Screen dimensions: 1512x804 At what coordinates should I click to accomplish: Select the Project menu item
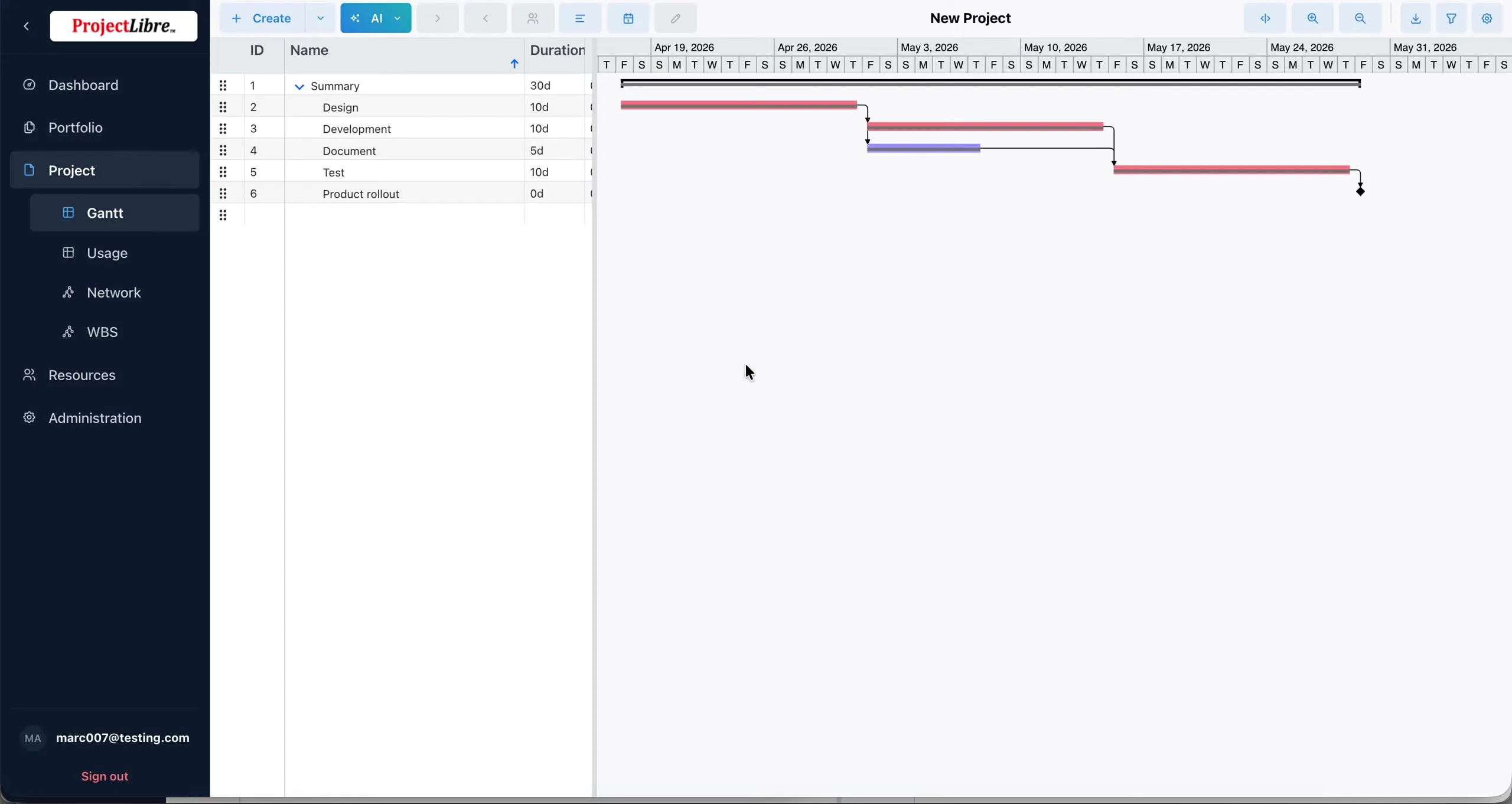105,170
